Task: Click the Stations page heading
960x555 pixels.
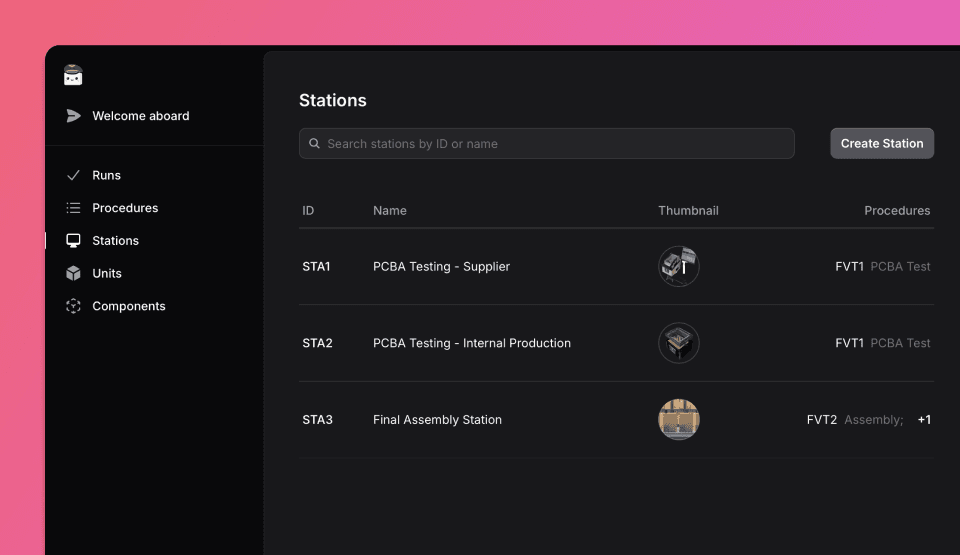Action: point(332,100)
